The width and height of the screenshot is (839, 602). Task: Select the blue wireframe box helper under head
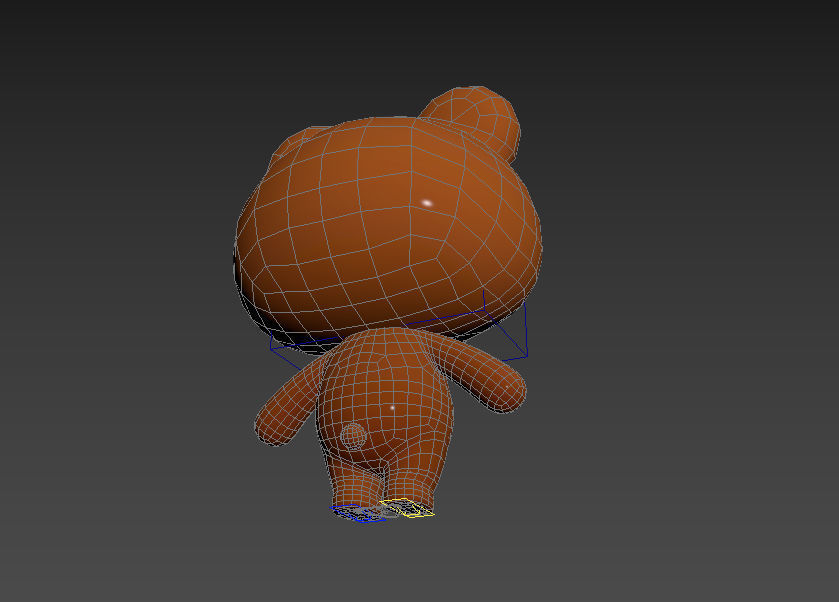point(399,332)
